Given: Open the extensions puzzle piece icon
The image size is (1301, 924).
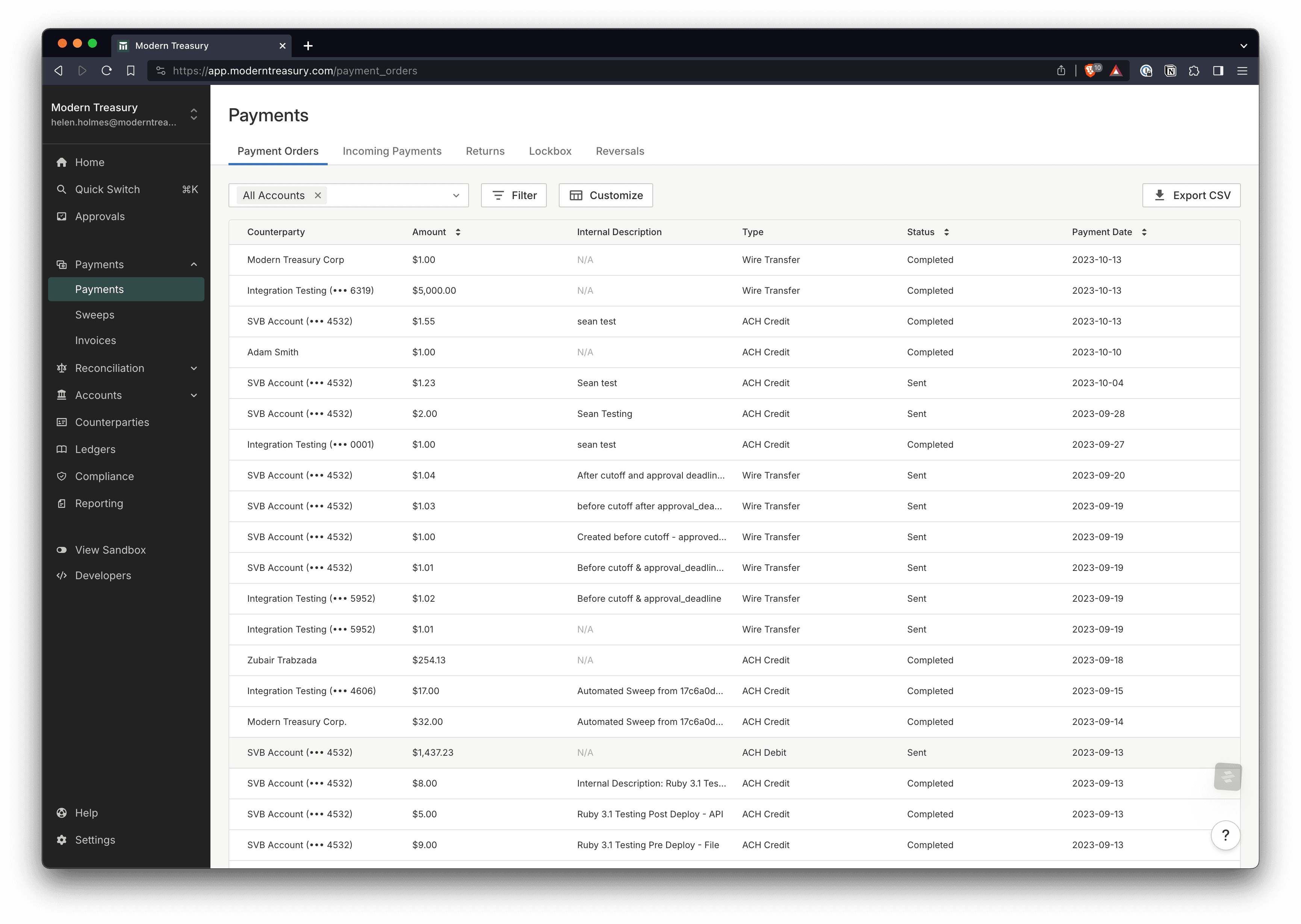Looking at the screenshot, I should click(1194, 71).
